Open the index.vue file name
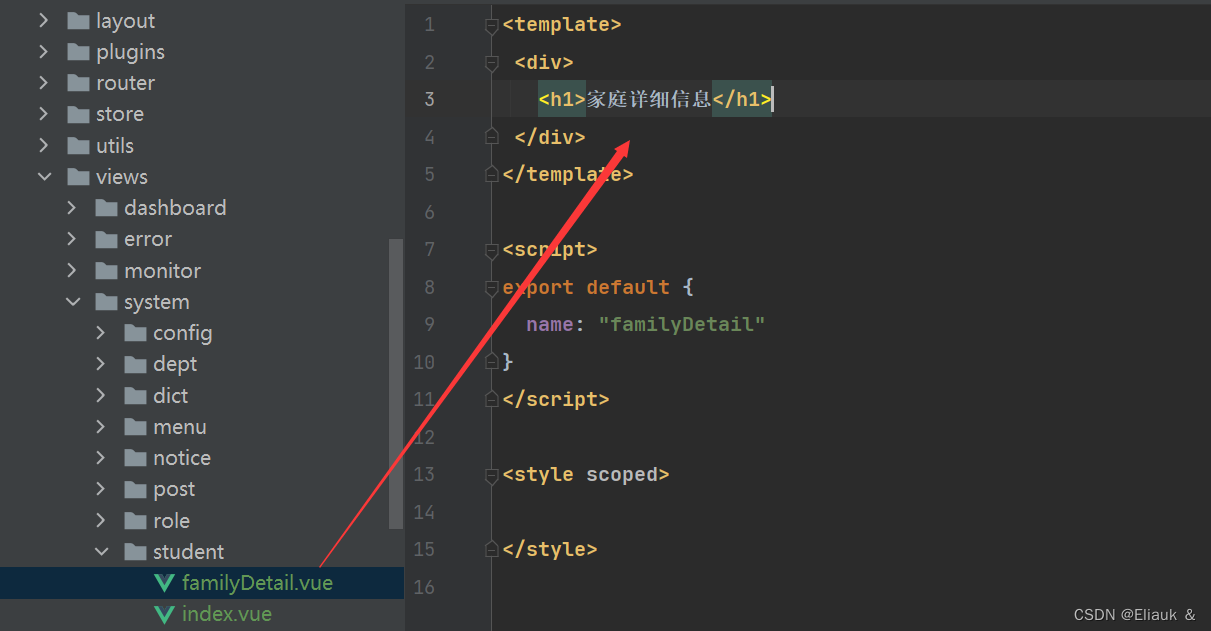 (227, 614)
